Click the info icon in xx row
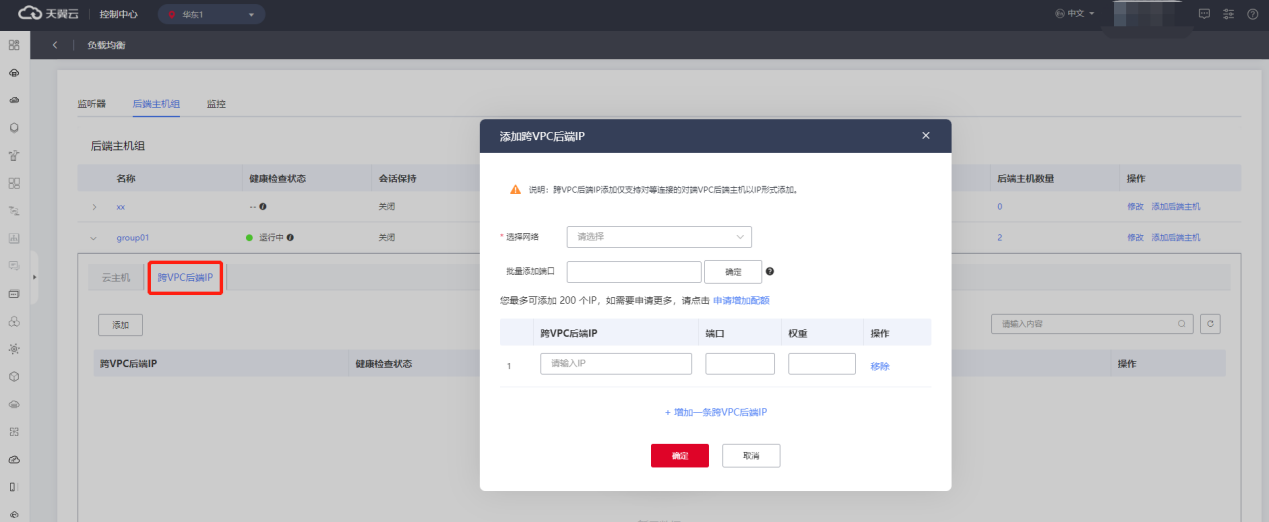This screenshot has width=1269, height=522. point(263,207)
